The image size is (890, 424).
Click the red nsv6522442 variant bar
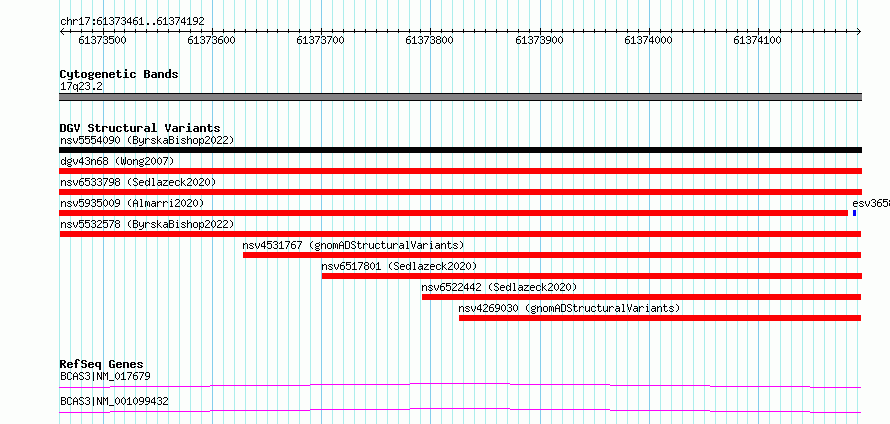tap(642, 297)
